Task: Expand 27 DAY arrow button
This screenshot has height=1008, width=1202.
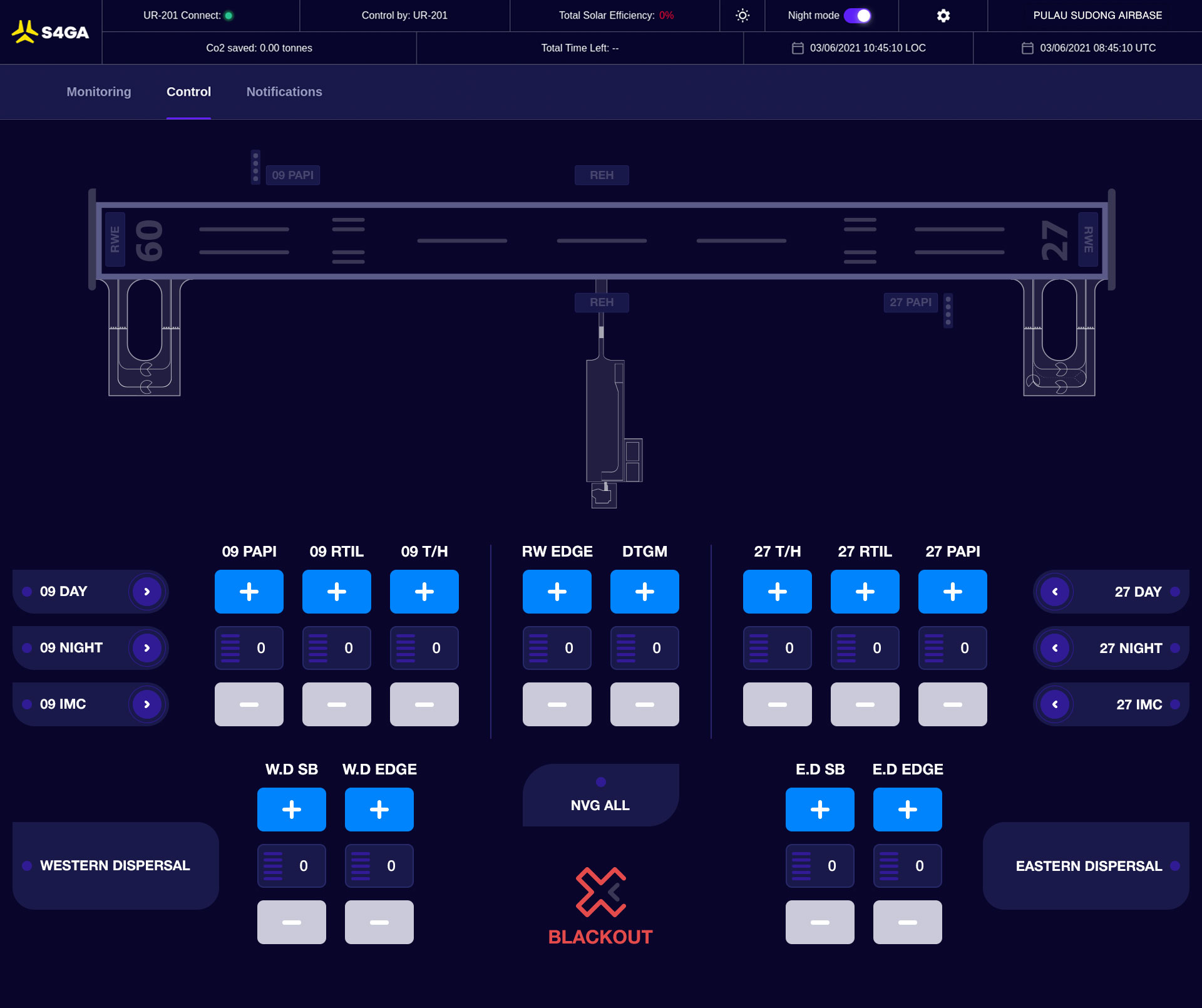Action: (1055, 592)
